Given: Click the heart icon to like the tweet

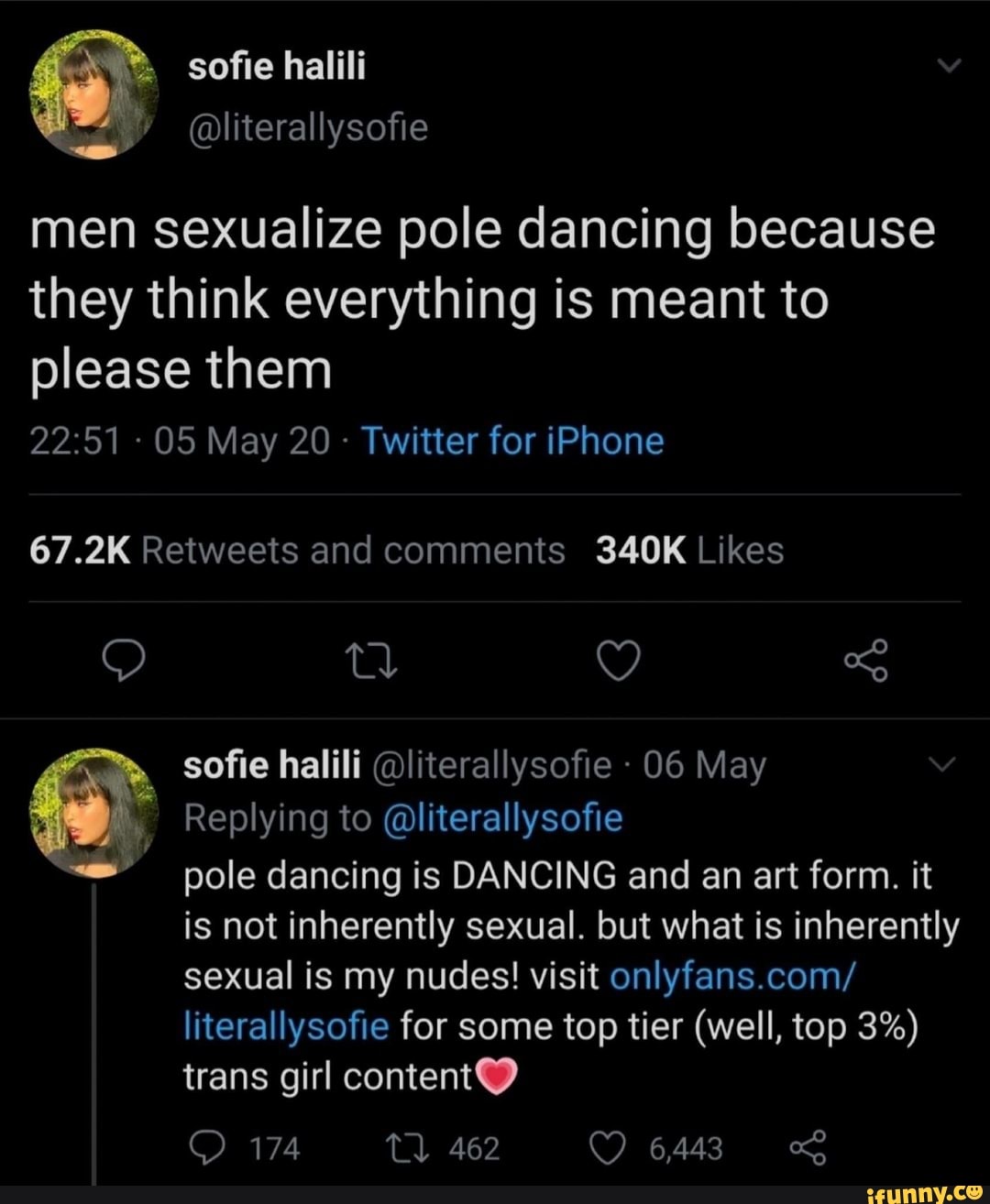Looking at the screenshot, I should tap(618, 660).
